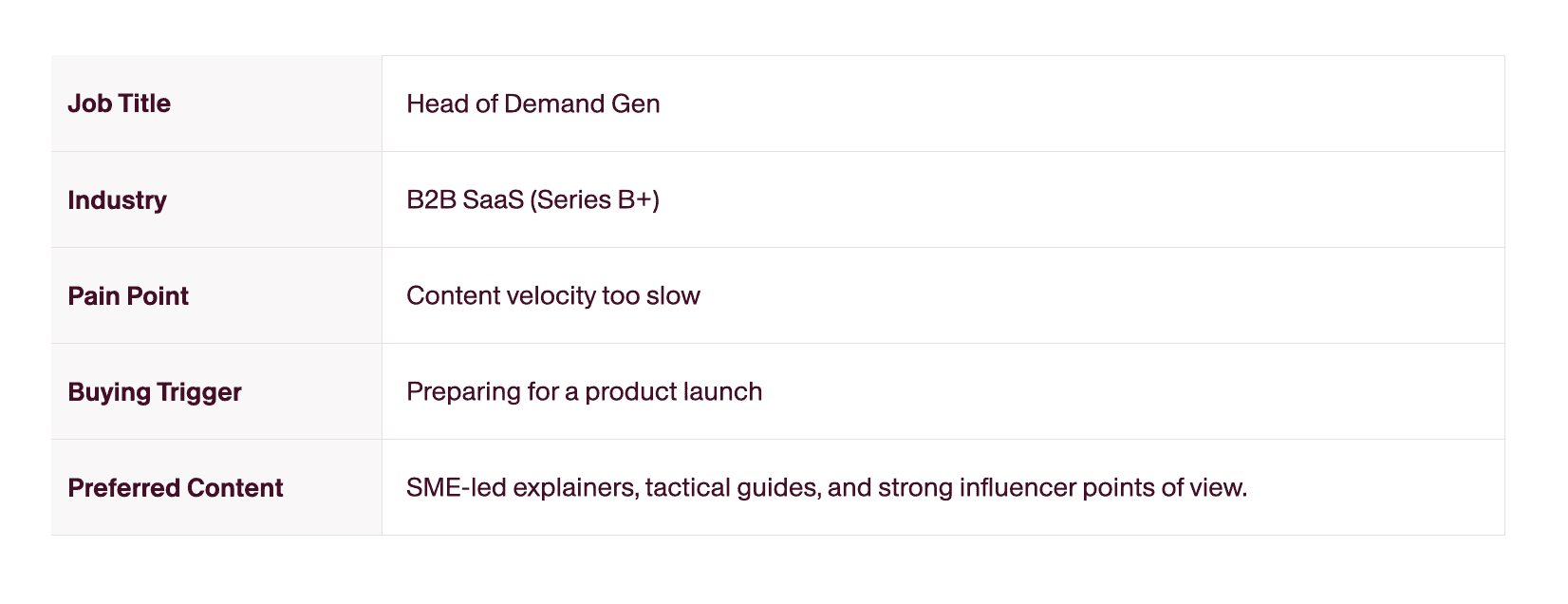1568x604 pixels.
Task: Click the "Job Title" label cell
Action: [x=120, y=104]
